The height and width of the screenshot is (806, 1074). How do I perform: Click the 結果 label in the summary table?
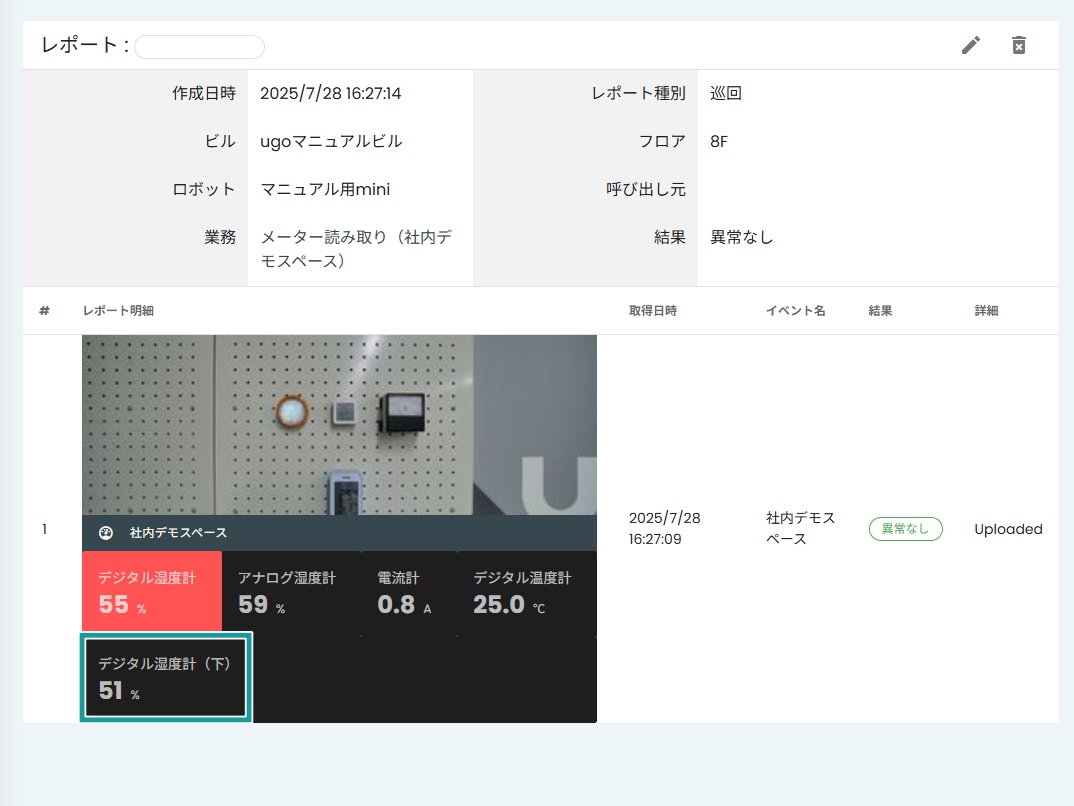pyautogui.click(x=670, y=237)
